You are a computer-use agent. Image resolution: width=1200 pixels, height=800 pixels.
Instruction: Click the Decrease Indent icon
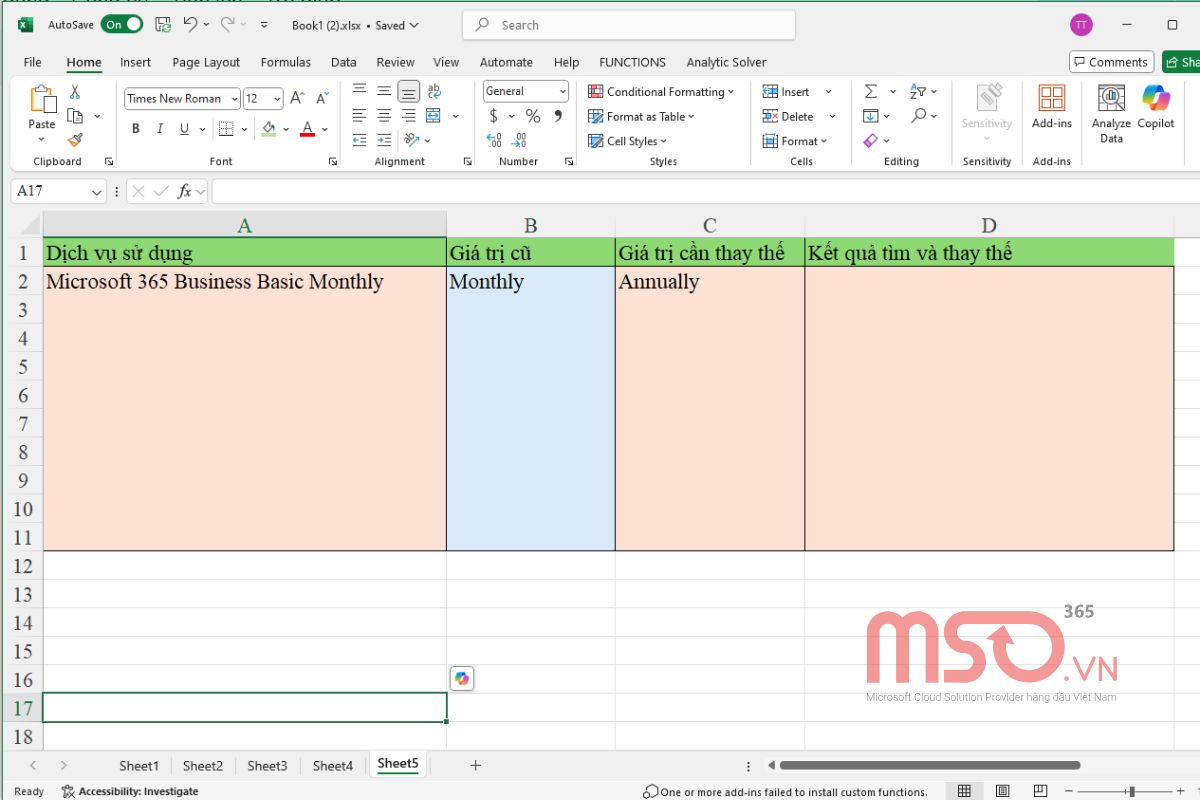click(359, 141)
